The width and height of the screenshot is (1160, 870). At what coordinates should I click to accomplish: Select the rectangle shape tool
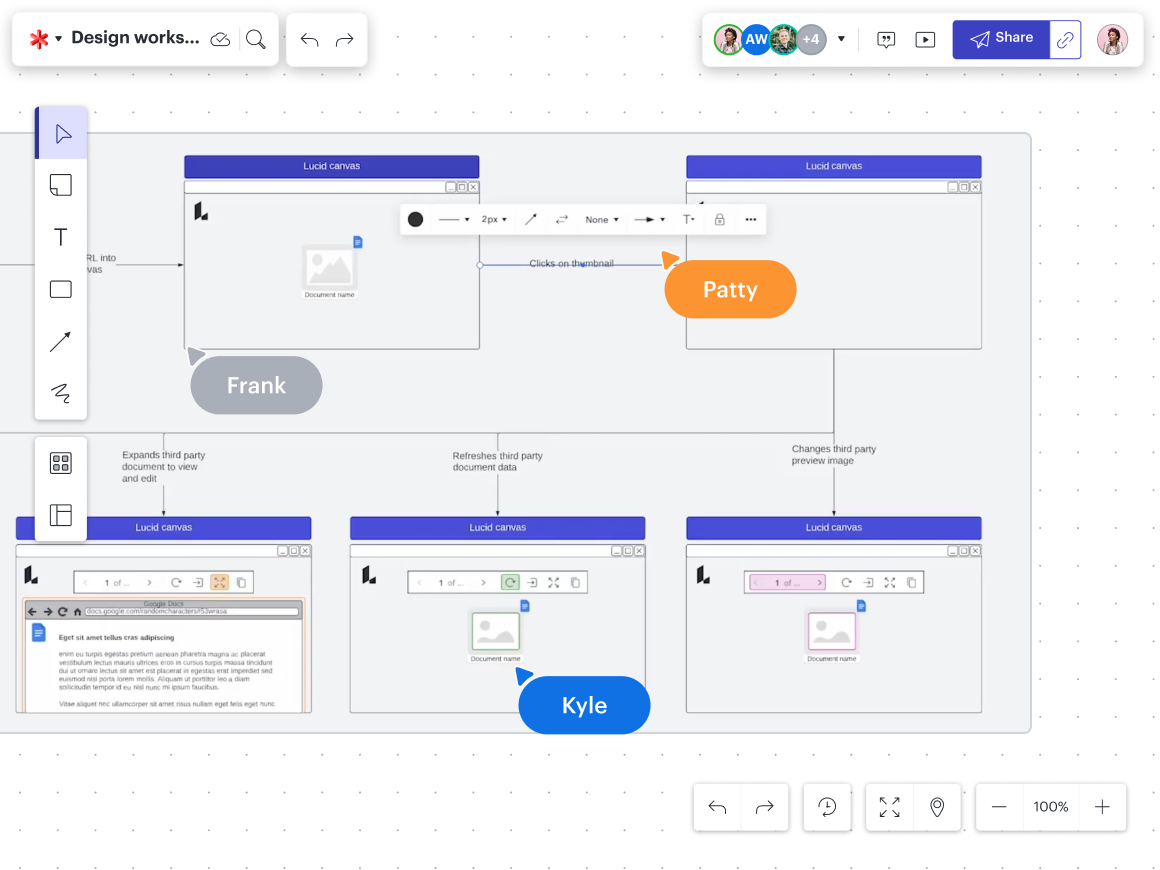(x=61, y=290)
